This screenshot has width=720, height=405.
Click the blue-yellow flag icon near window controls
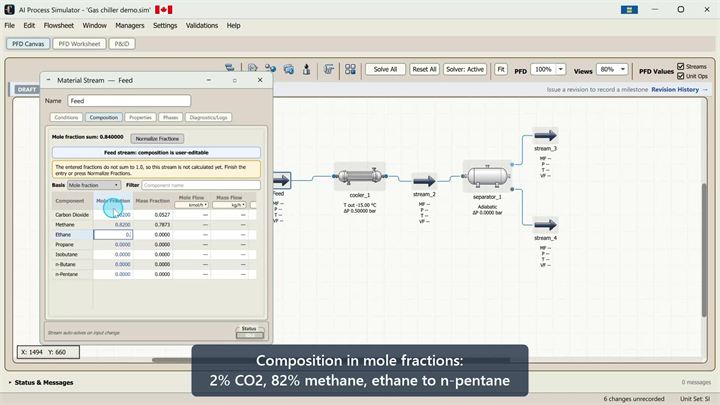[629, 10]
